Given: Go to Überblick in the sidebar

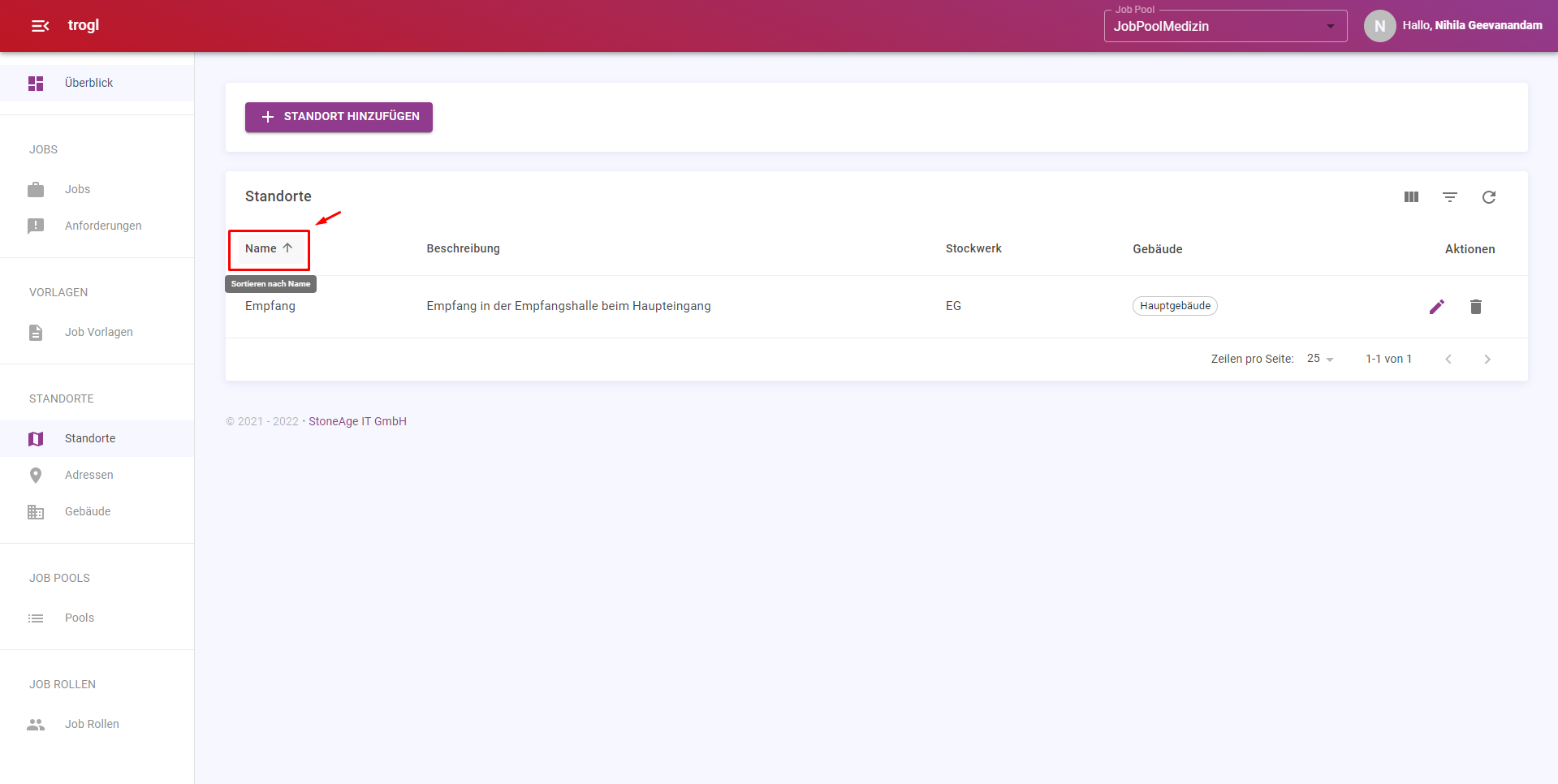Looking at the screenshot, I should (x=97, y=83).
